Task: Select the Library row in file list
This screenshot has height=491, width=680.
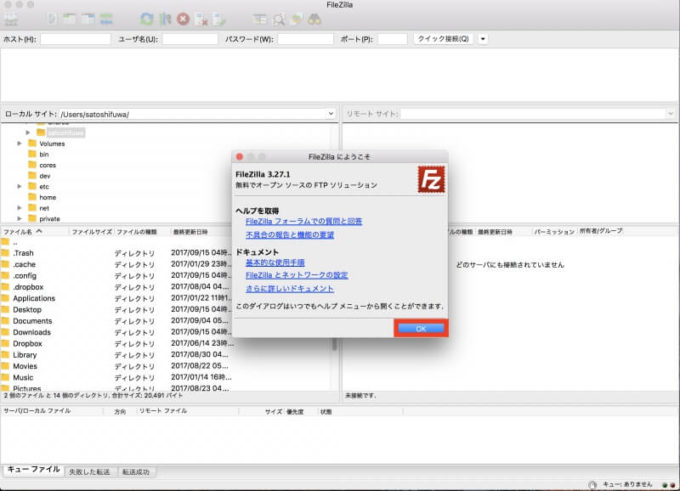Action: tap(117, 355)
